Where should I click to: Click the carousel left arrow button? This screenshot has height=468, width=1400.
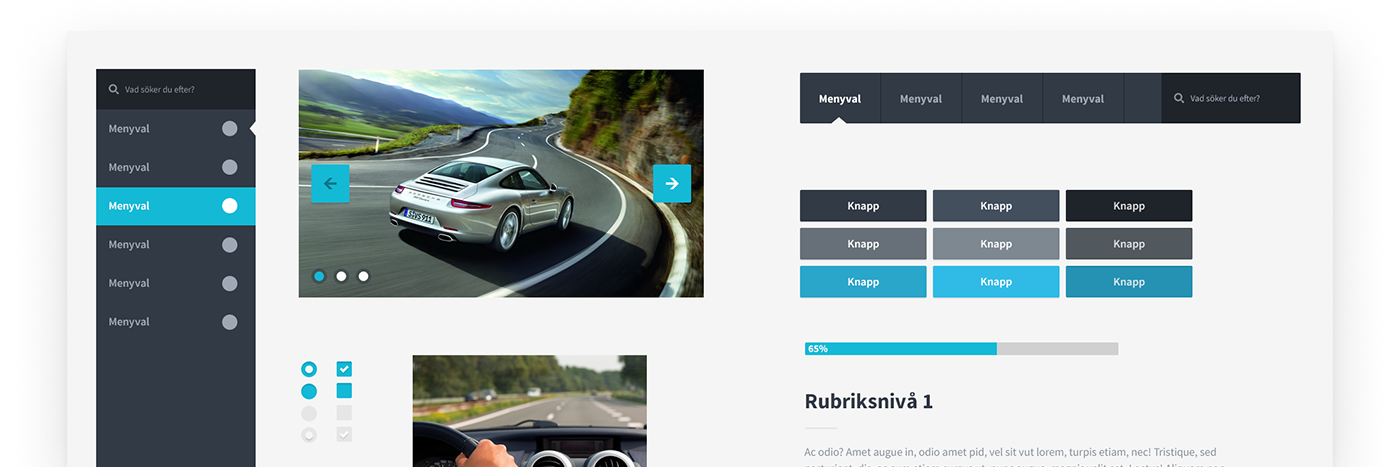point(330,184)
